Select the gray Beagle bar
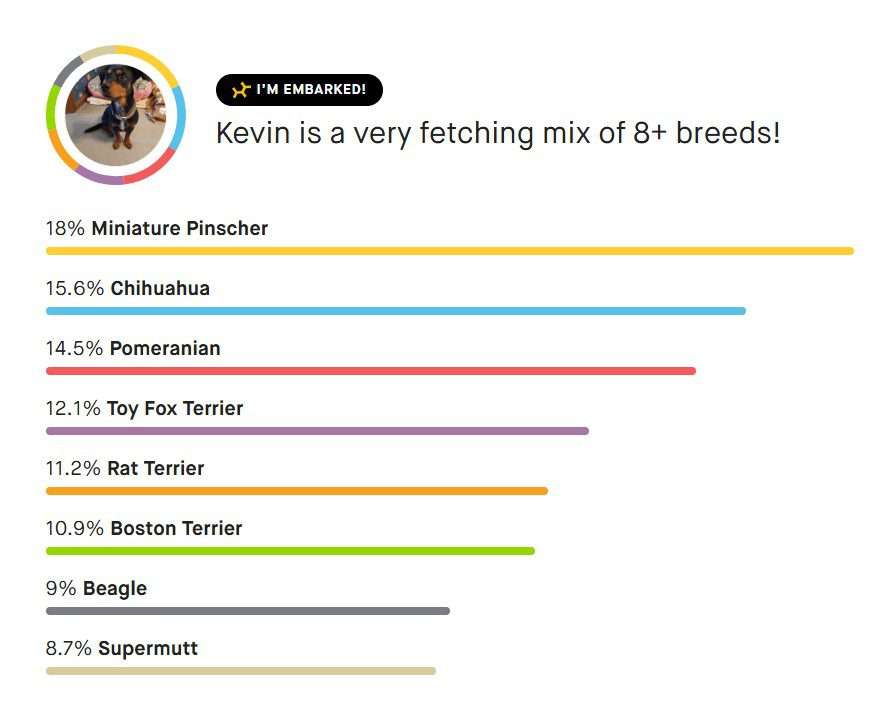 tap(248, 611)
